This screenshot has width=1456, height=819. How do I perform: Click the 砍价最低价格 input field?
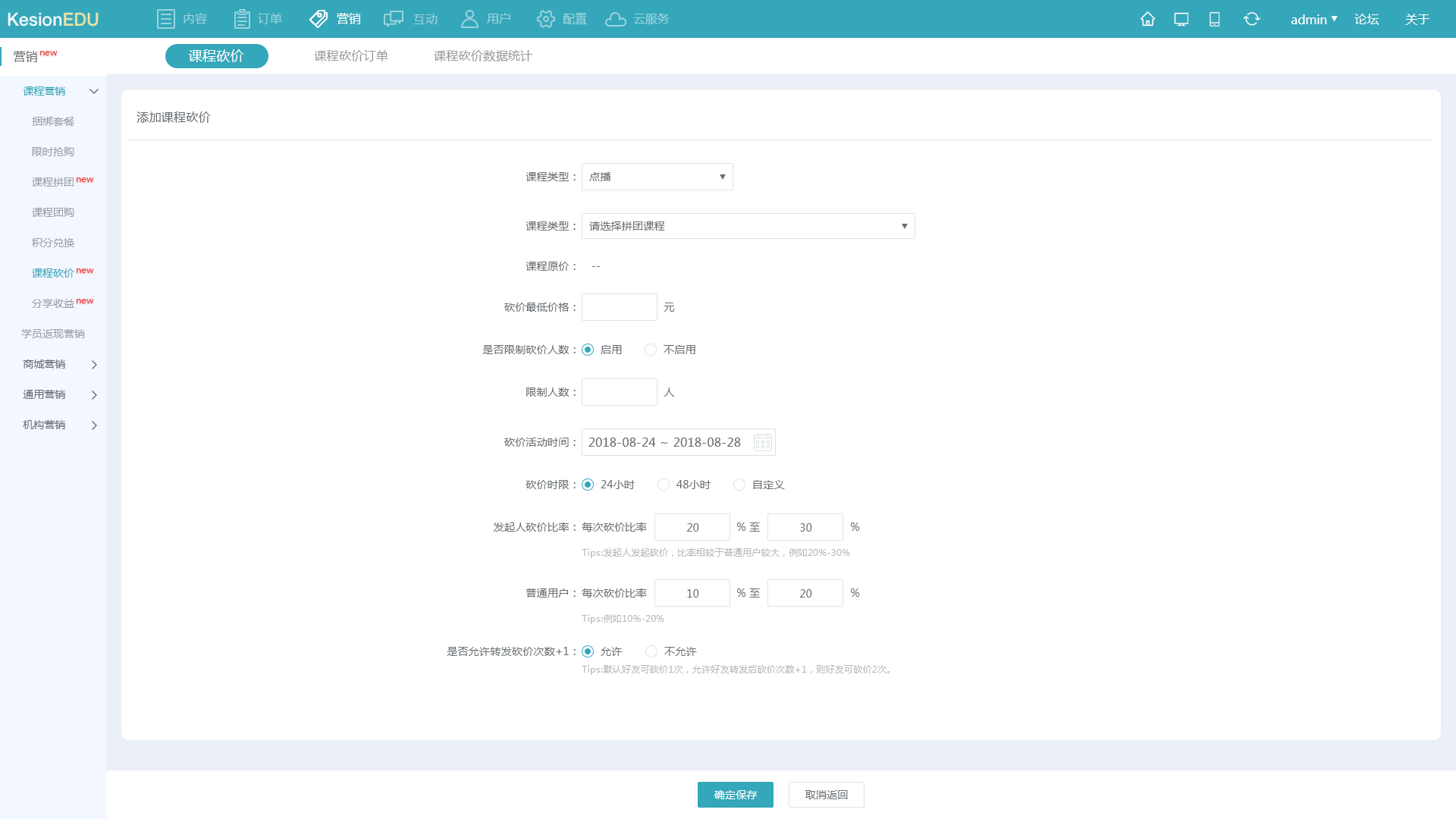tap(619, 307)
